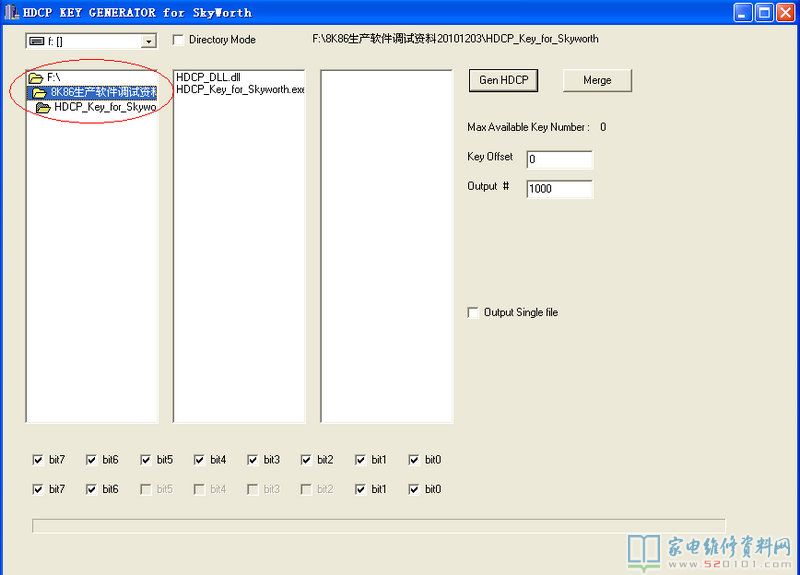Uncheck bit1 in the first row

click(x=360, y=460)
